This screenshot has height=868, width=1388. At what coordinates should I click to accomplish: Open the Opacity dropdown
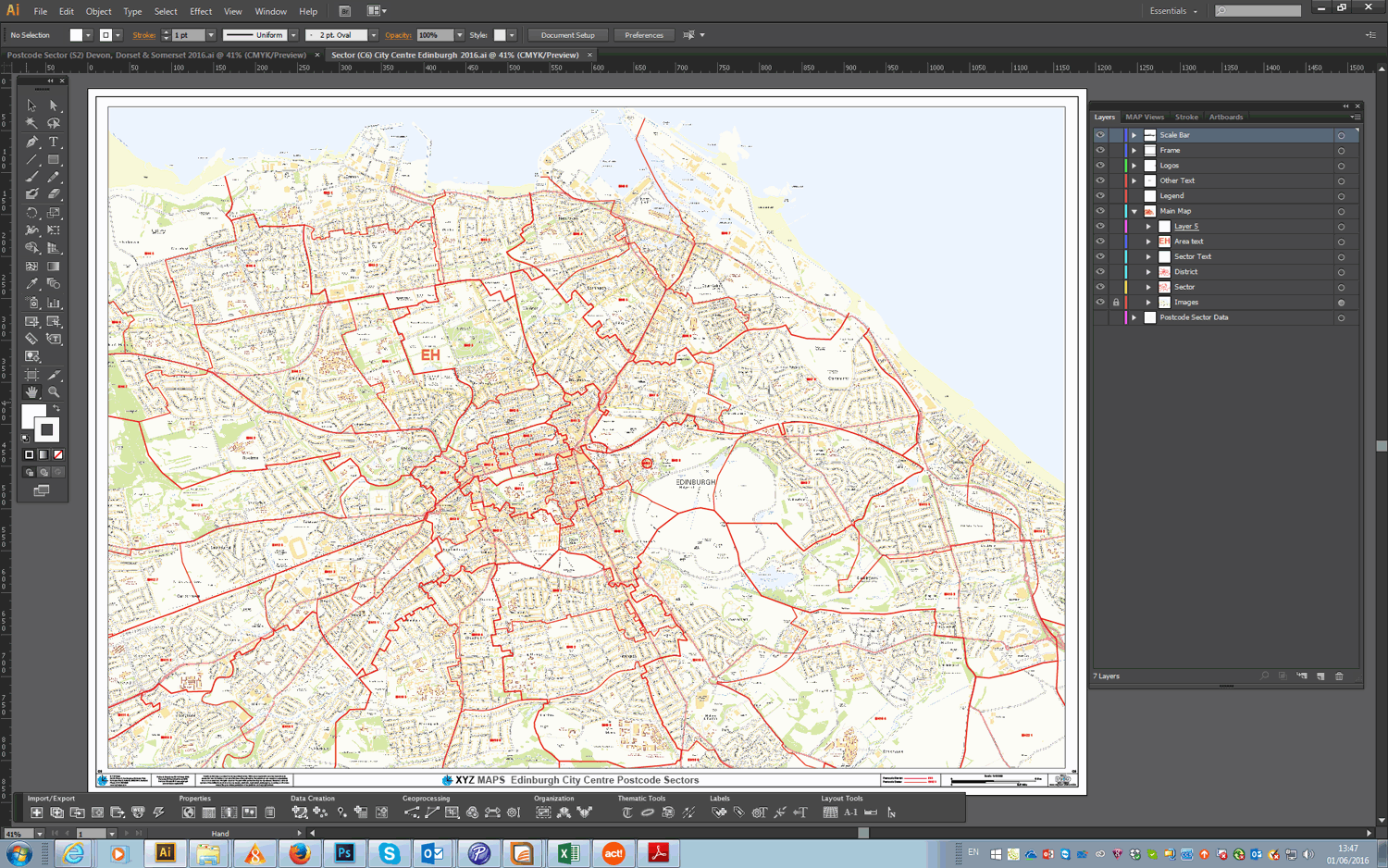460,35
